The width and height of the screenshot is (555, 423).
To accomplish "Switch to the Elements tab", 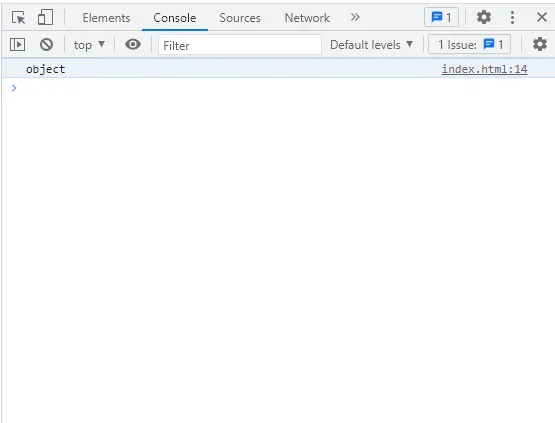I will pos(106,18).
